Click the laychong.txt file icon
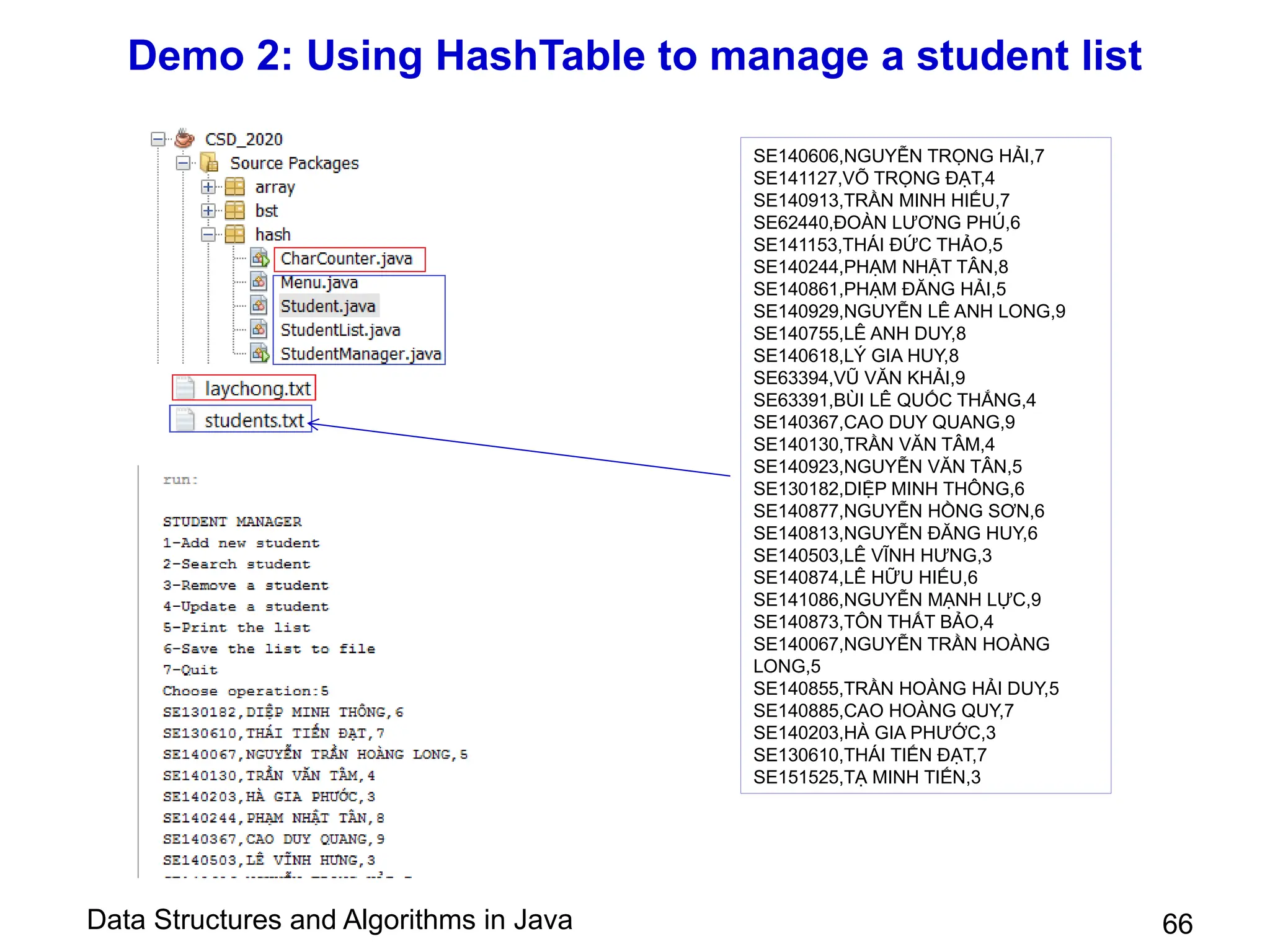1270x952 pixels. pos(185,389)
